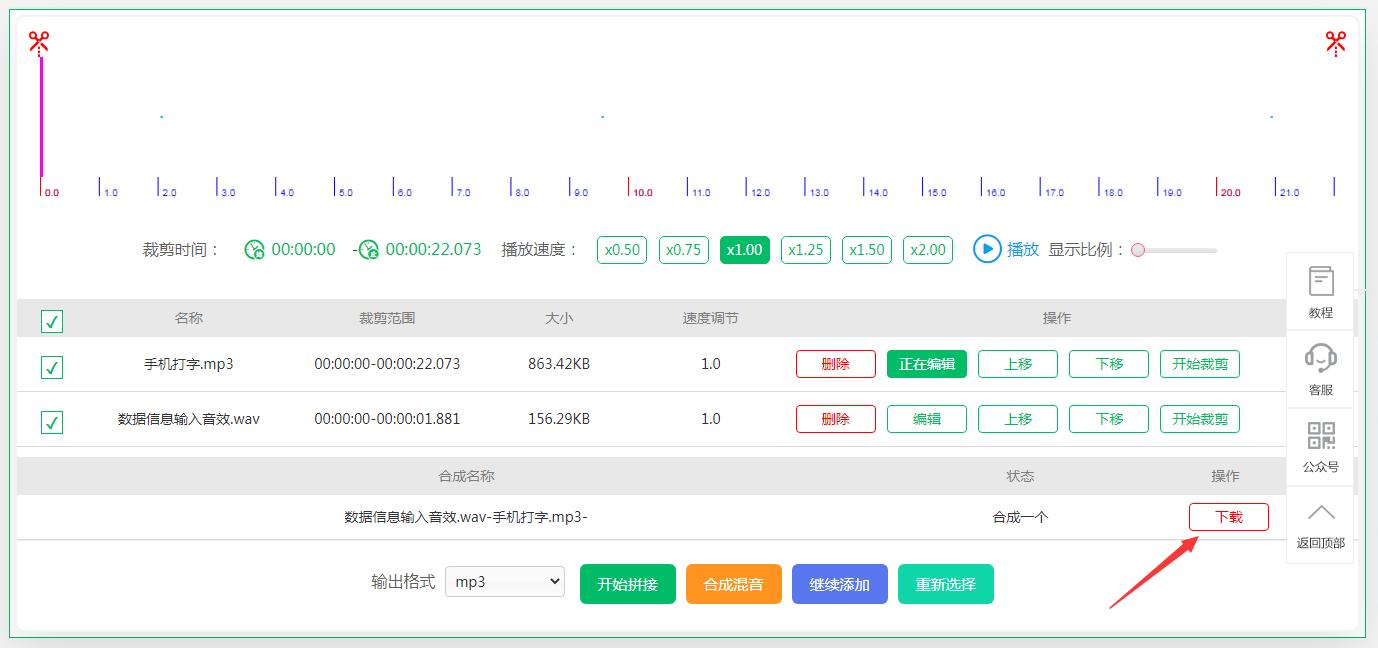Open the 输出格式 mp3 dropdown
1378x648 pixels.
504,582
